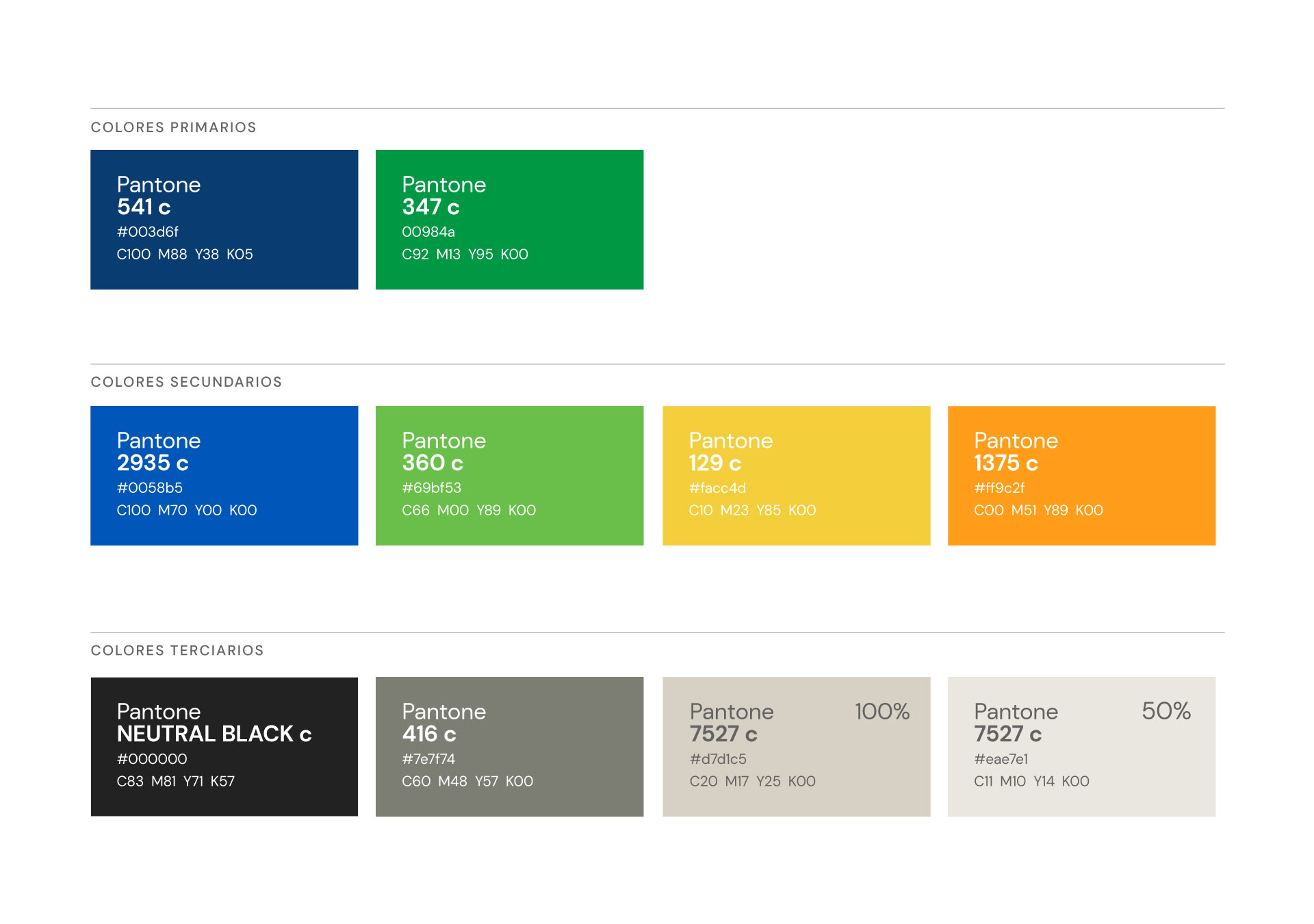This screenshot has width=1314, height=924.
Task: Click the 'NEUTRAL BLACK c' label
Action: tap(214, 734)
